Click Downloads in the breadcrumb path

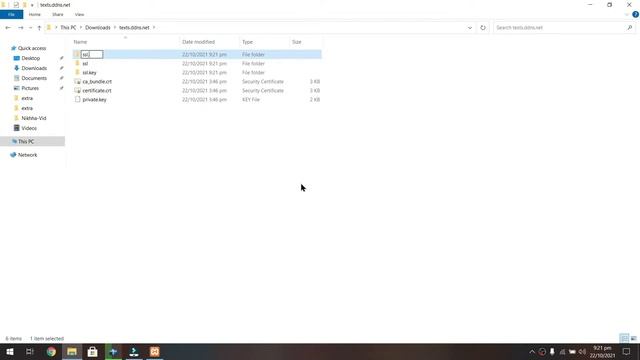click(98, 28)
